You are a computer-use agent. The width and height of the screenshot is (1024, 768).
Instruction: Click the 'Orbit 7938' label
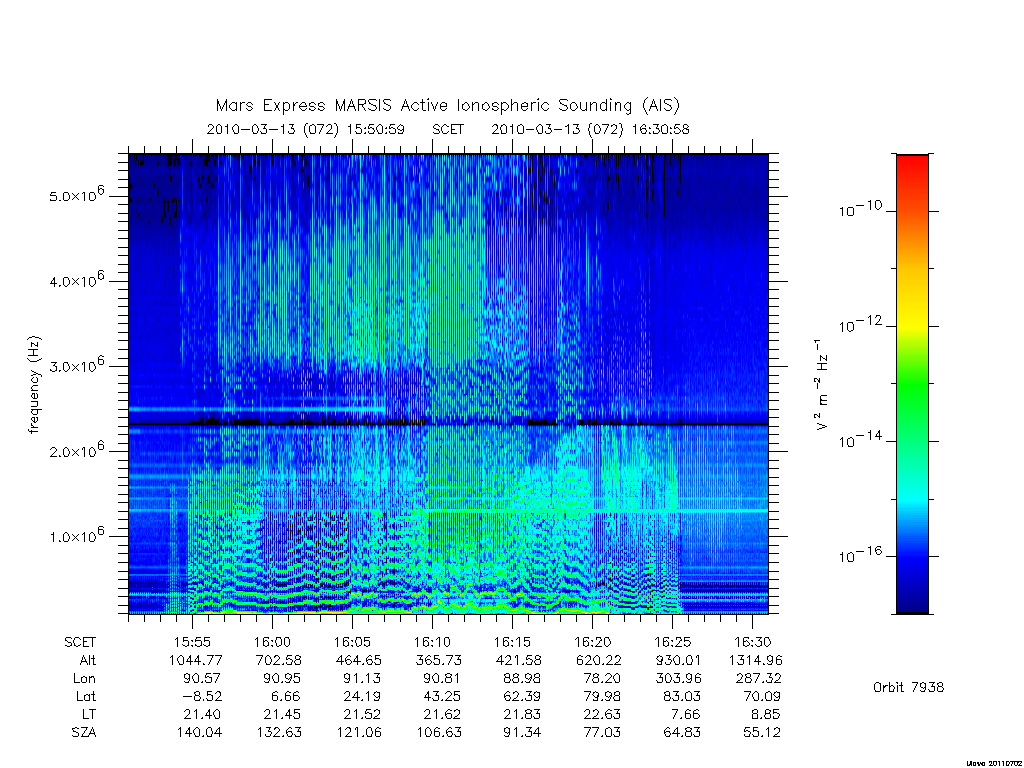click(908, 687)
